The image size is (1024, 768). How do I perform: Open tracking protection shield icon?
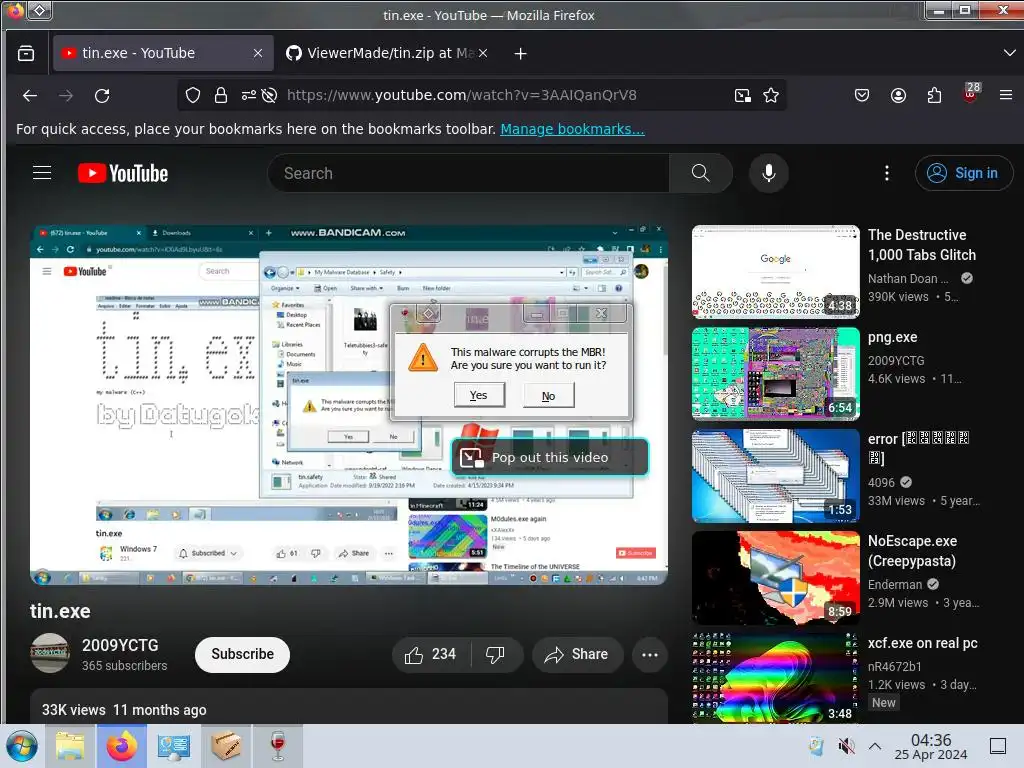tap(193, 95)
